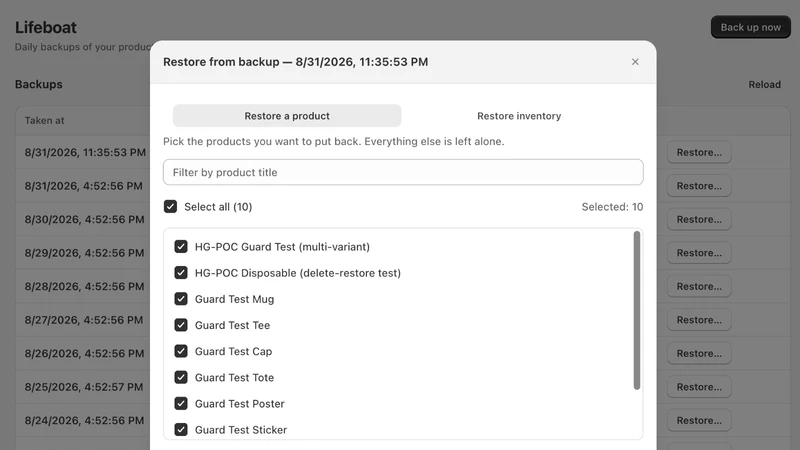The image size is (800, 450).
Task: Click the 8/30/2026, 4:52:56 PM timestamp
Action: (84, 219)
